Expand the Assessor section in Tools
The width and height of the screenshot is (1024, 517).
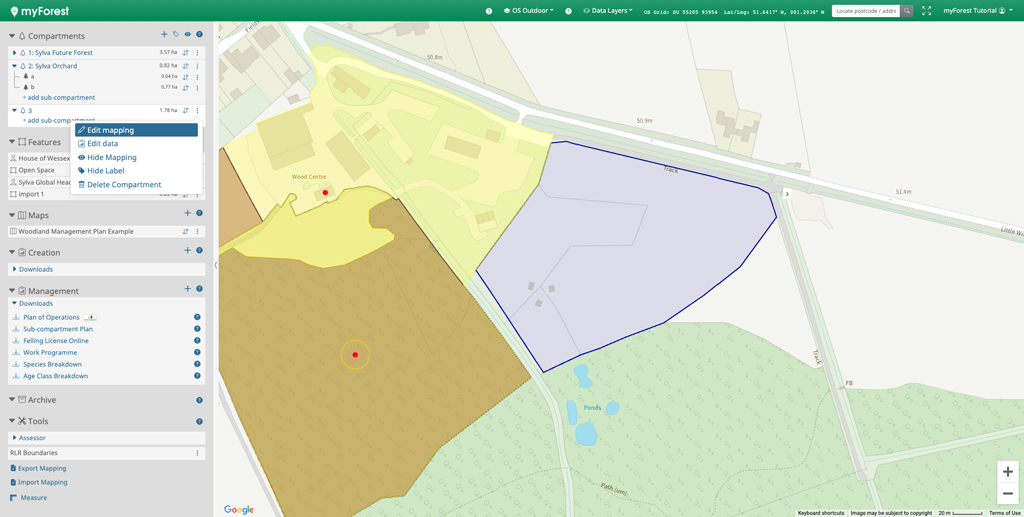tap(14, 438)
